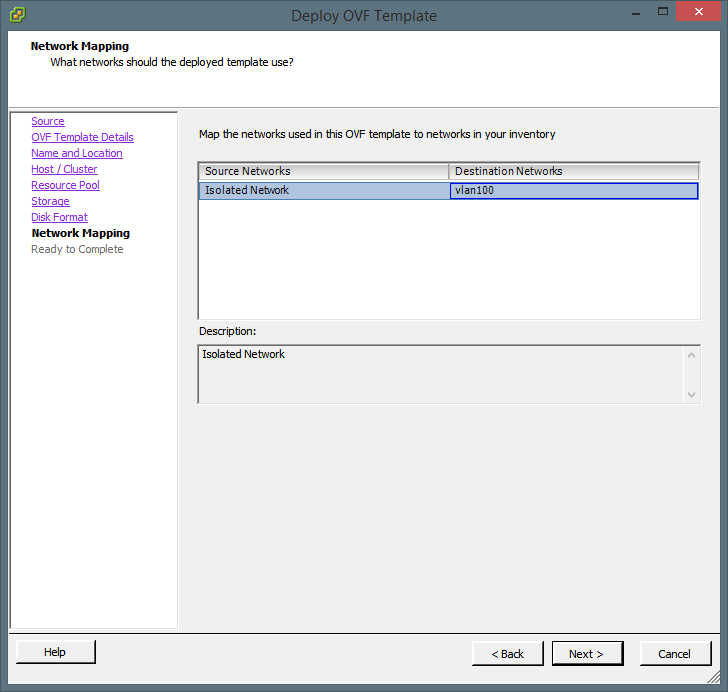This screenshot has width=728, height=692.
Task: Go to the previous step with Back
Action: click(x=508, y=654)
